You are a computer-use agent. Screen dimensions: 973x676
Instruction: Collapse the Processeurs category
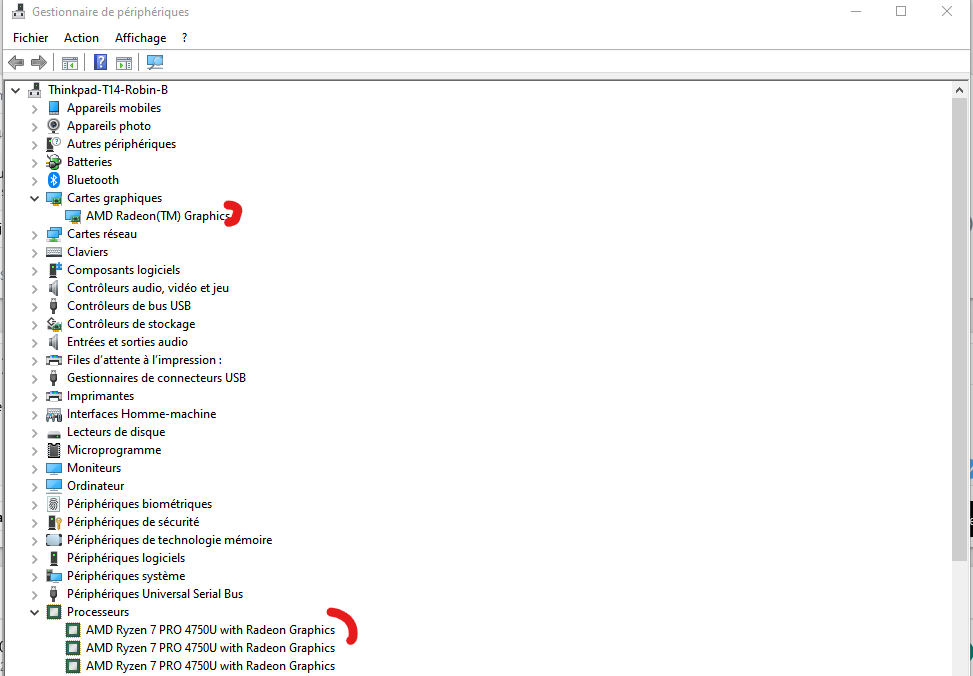[35, 613]
